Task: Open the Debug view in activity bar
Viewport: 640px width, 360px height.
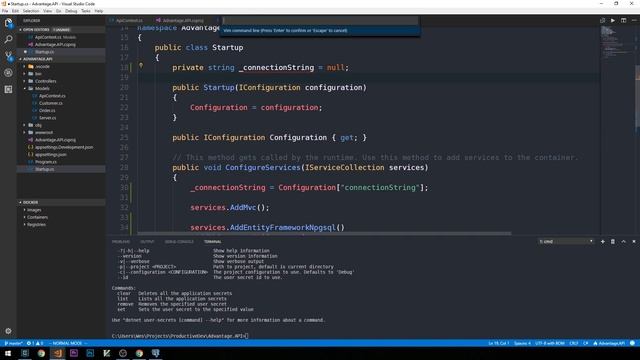Action: (x=8, y=73)
